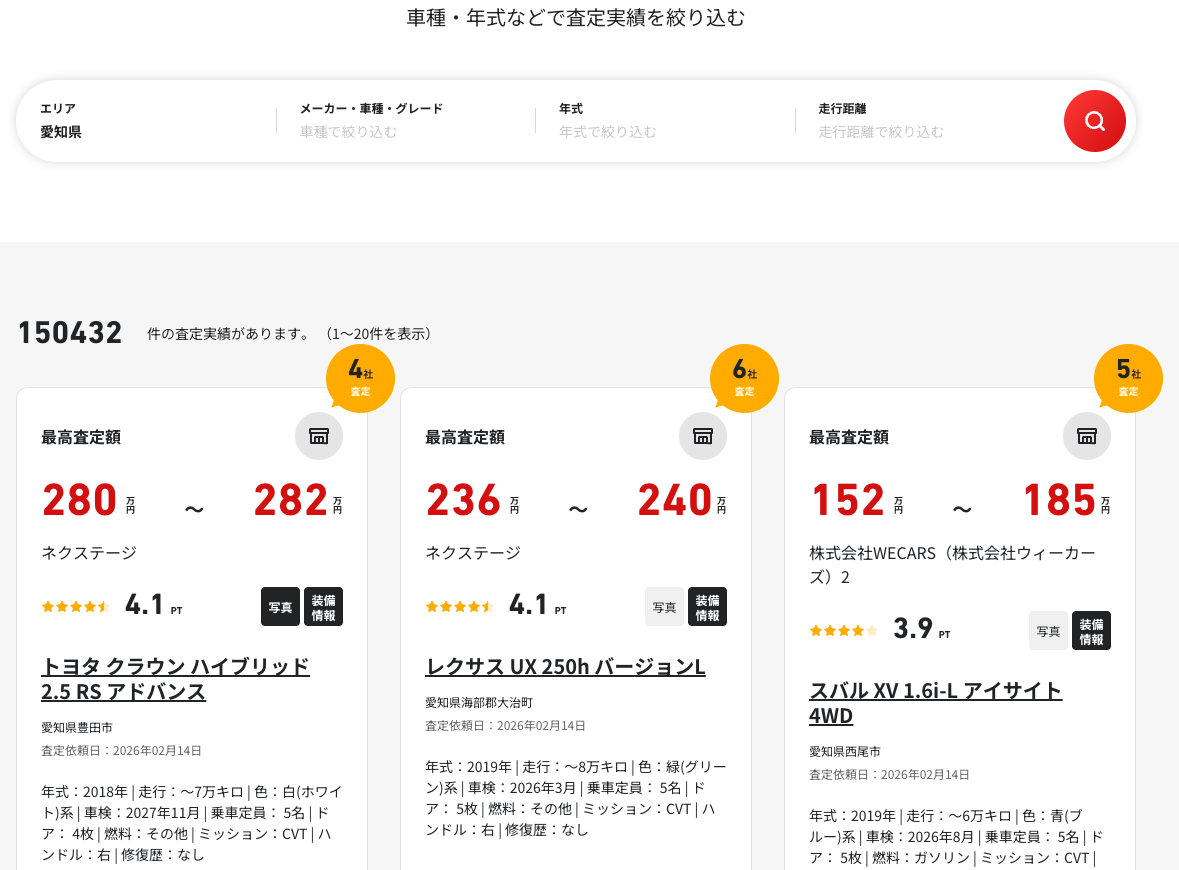Open the エリア dropdown showing 愛知県
Image resolution: width=1179 pixels, height=870 pixels.
click(145, 121)
